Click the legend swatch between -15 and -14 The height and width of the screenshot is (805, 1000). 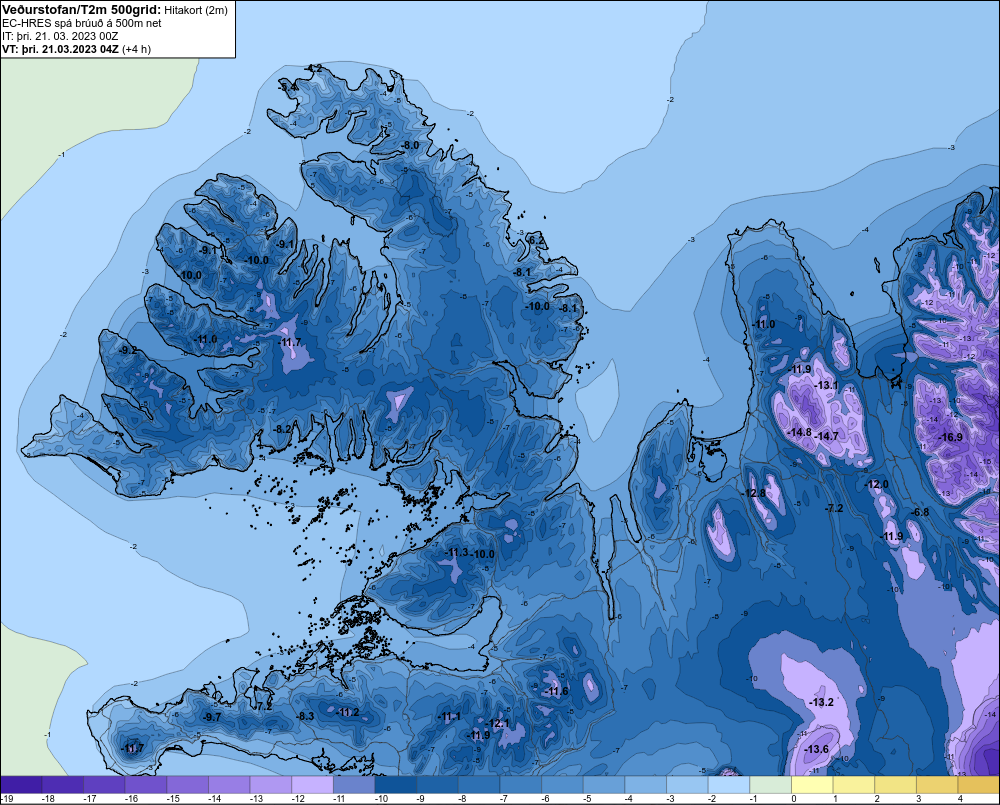(188, 785)
